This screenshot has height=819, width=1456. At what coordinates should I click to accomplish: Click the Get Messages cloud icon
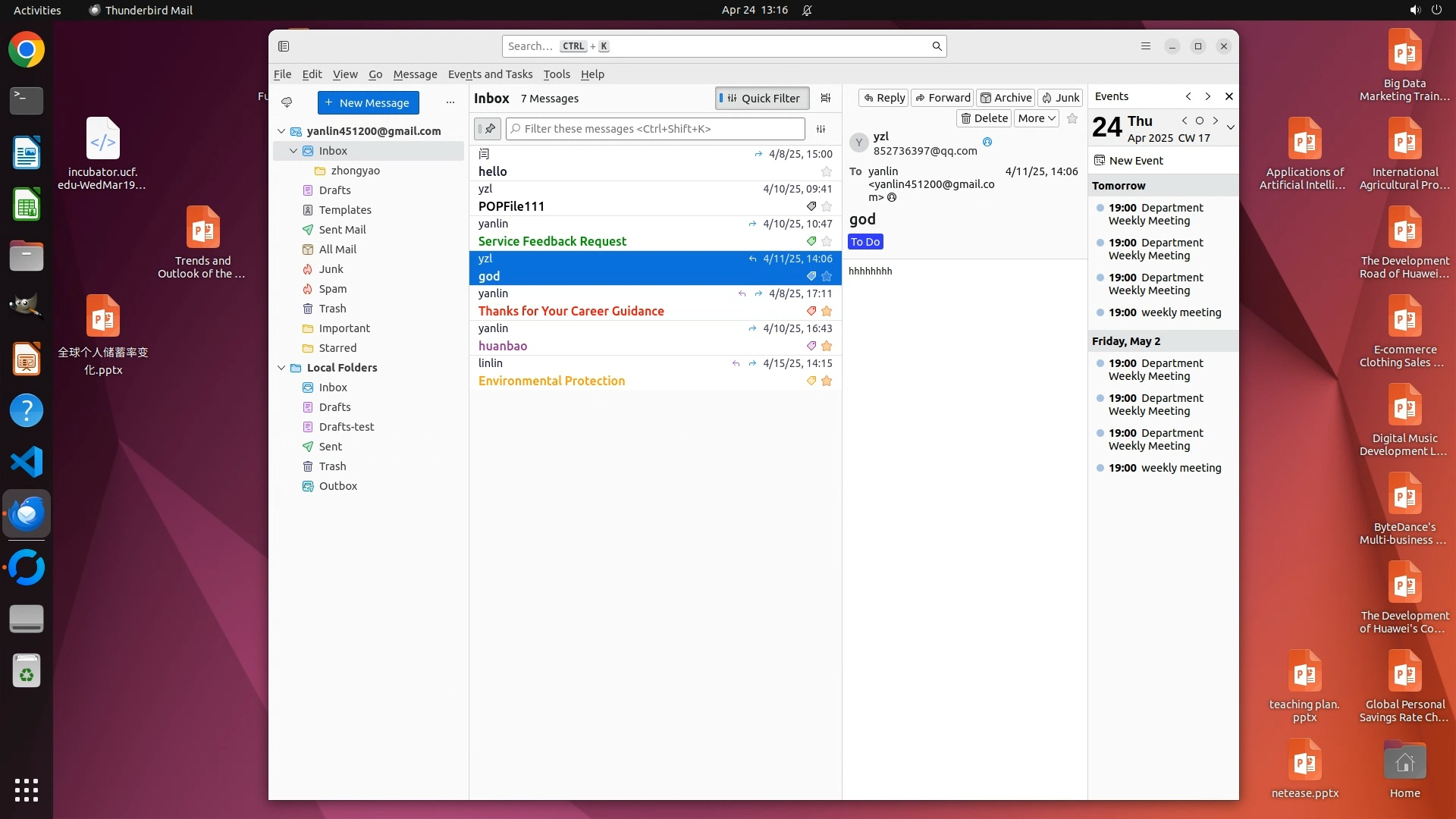pyautogui.click(x=287, y=102)
